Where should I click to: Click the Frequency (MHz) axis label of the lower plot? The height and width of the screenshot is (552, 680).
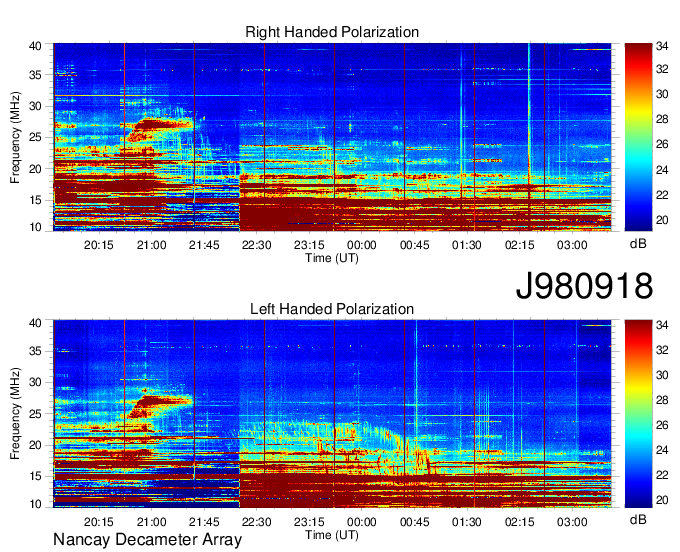tap(15, 414)
